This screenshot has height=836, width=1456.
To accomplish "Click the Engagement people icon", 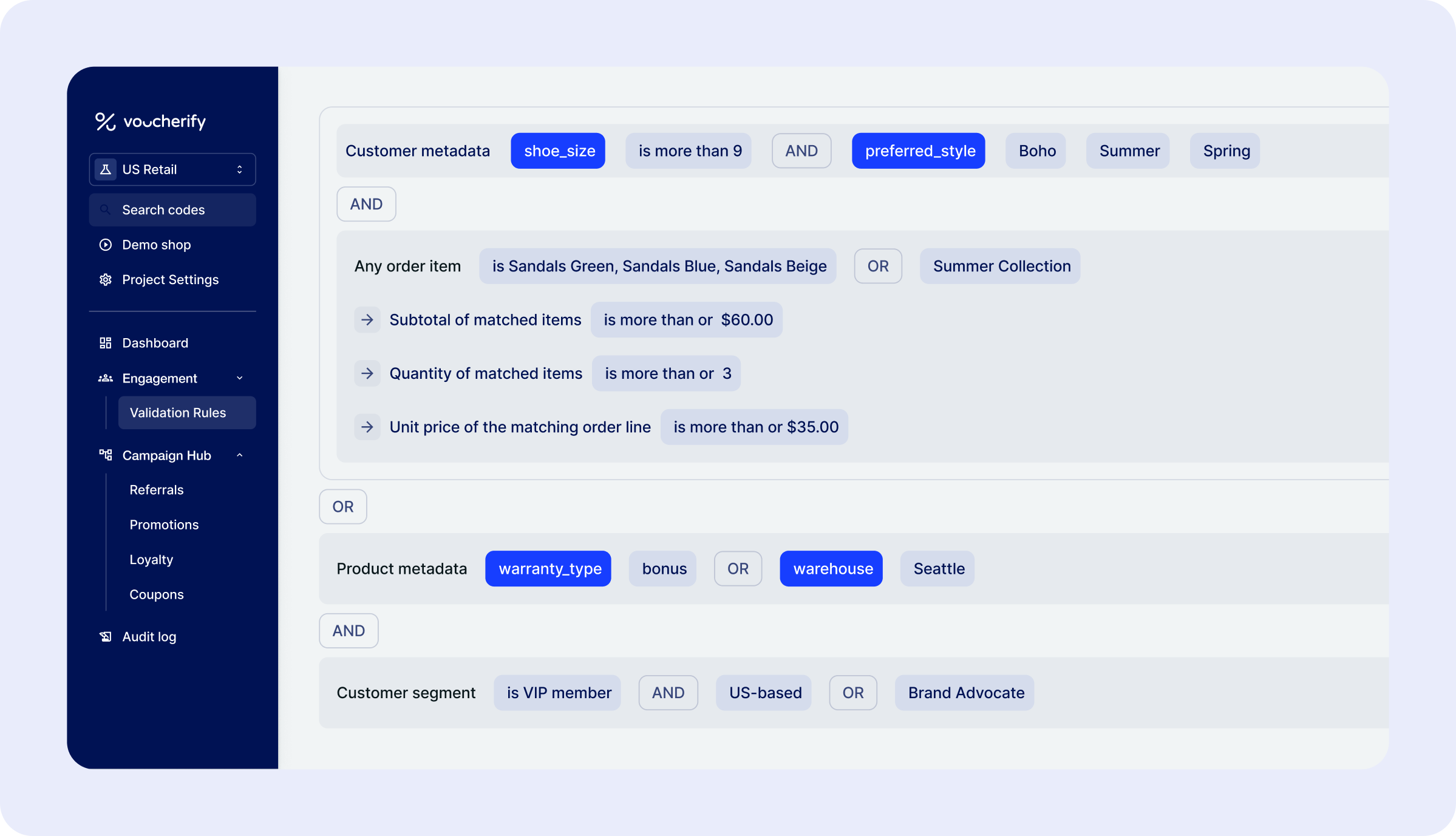I will point(106,378).
